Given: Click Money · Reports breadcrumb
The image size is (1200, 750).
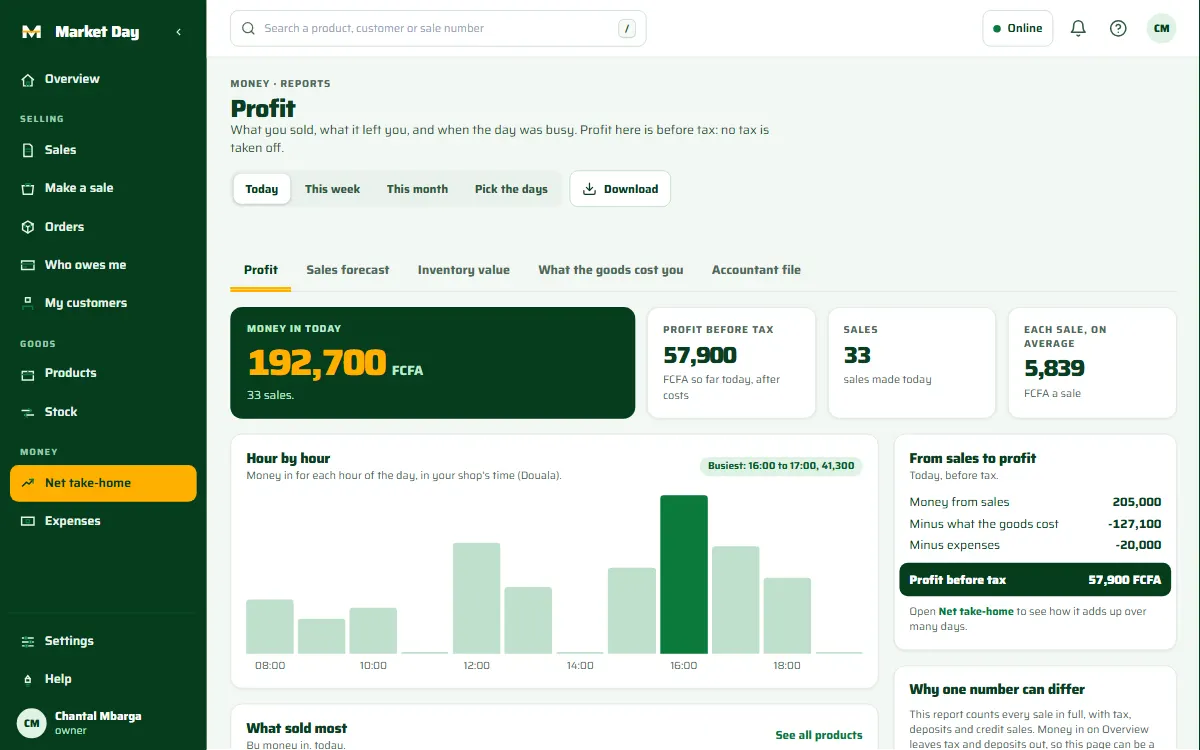Looking at the screenshot, I should [x=280, y=84].
